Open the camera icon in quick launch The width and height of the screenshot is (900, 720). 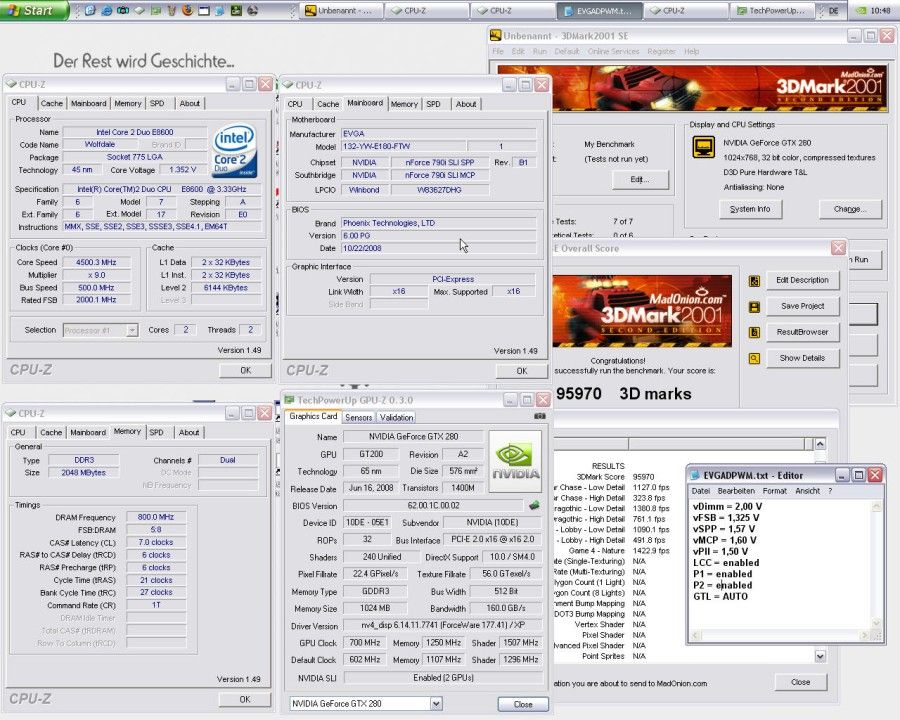click(x=123, y=10)
